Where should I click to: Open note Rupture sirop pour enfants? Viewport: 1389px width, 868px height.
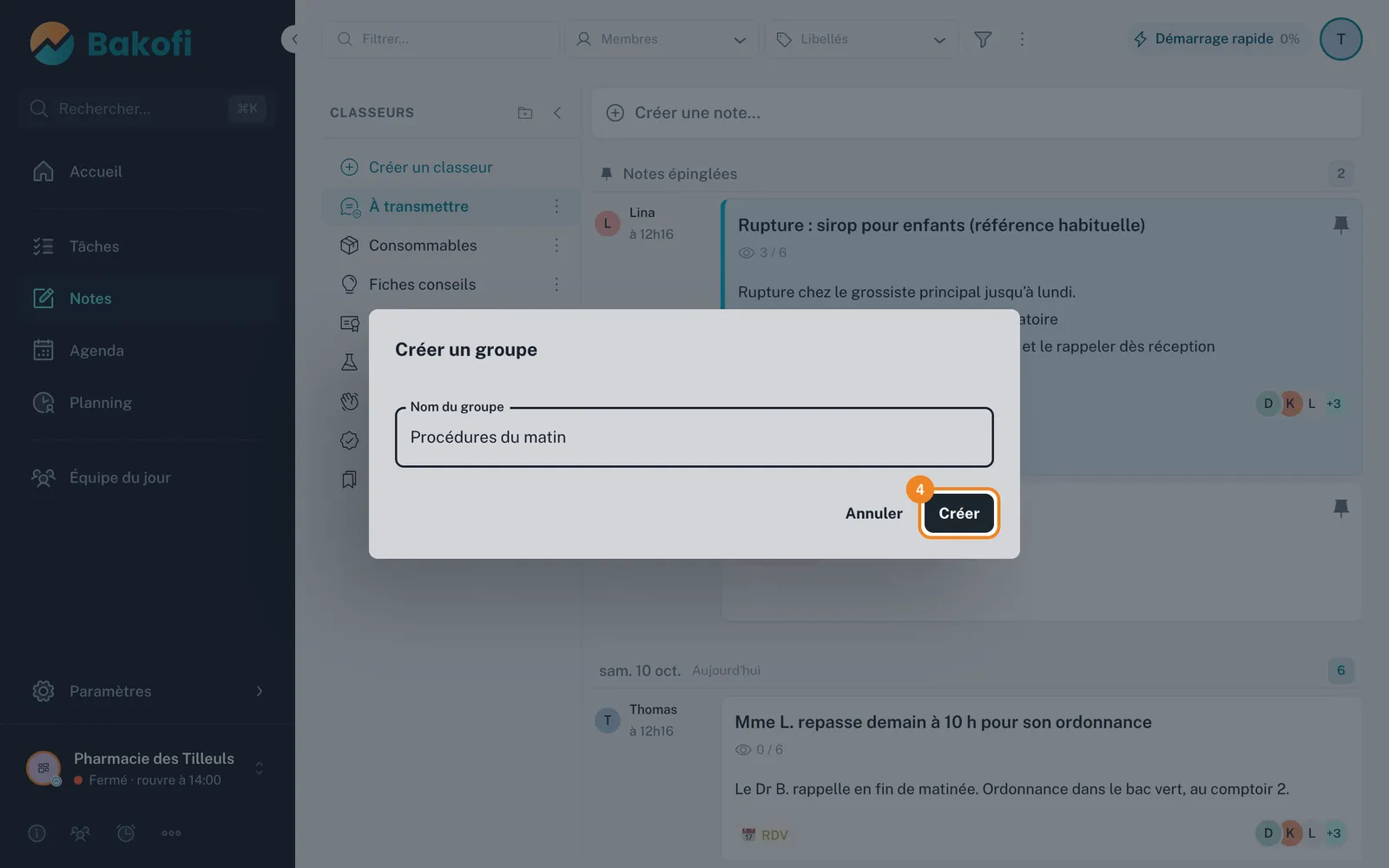(941, 226)
